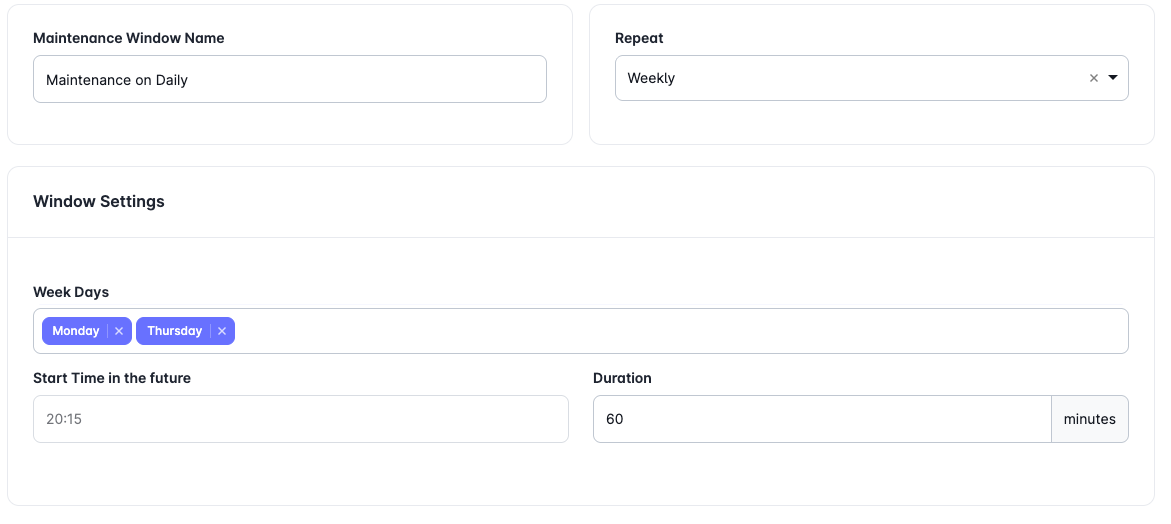This screenshot has height=524, width=1171.
Task: Click the divider line under Window Settings
Action: coord(580,238)
